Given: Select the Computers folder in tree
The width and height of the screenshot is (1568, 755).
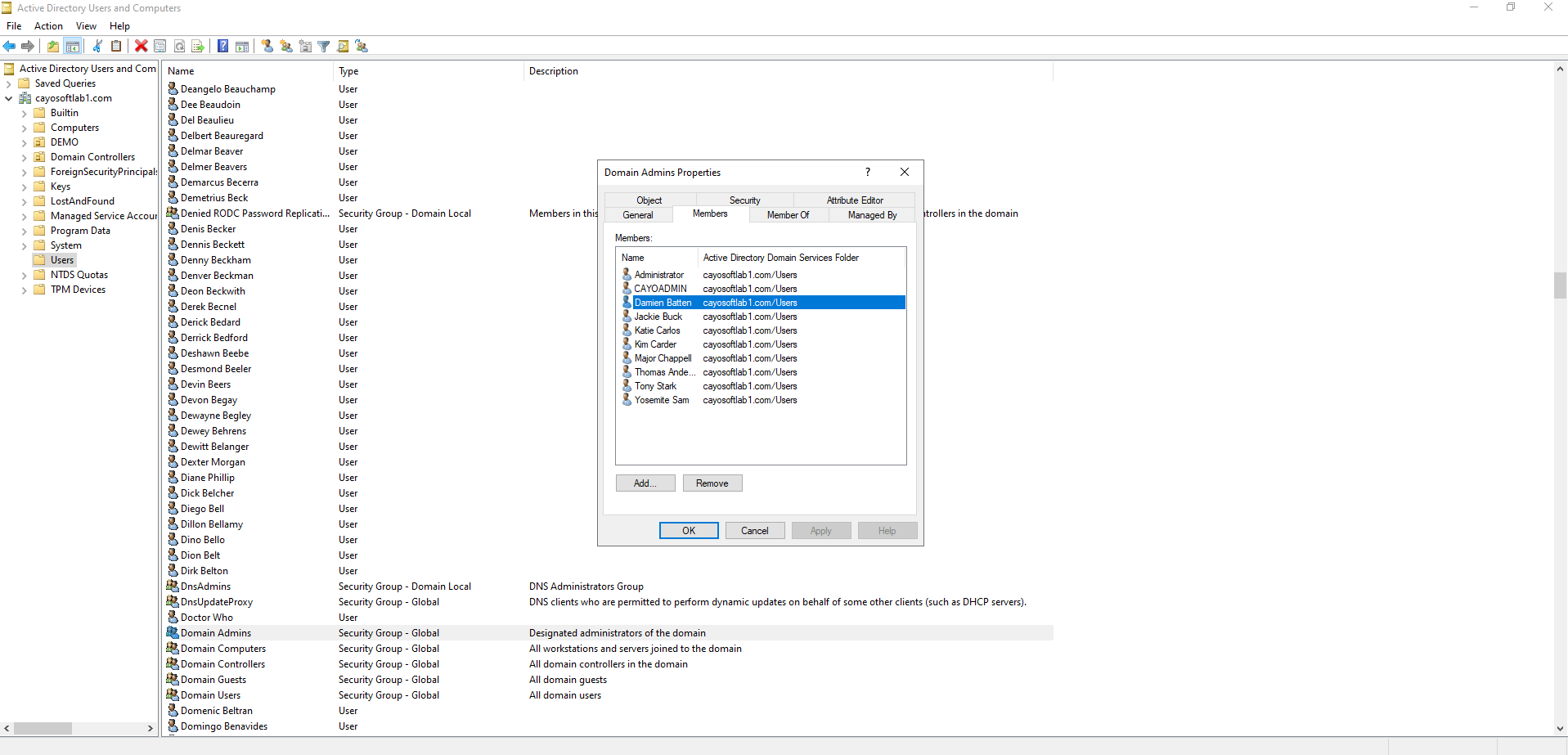Looking at the screenshot, I should coord(74,128).
